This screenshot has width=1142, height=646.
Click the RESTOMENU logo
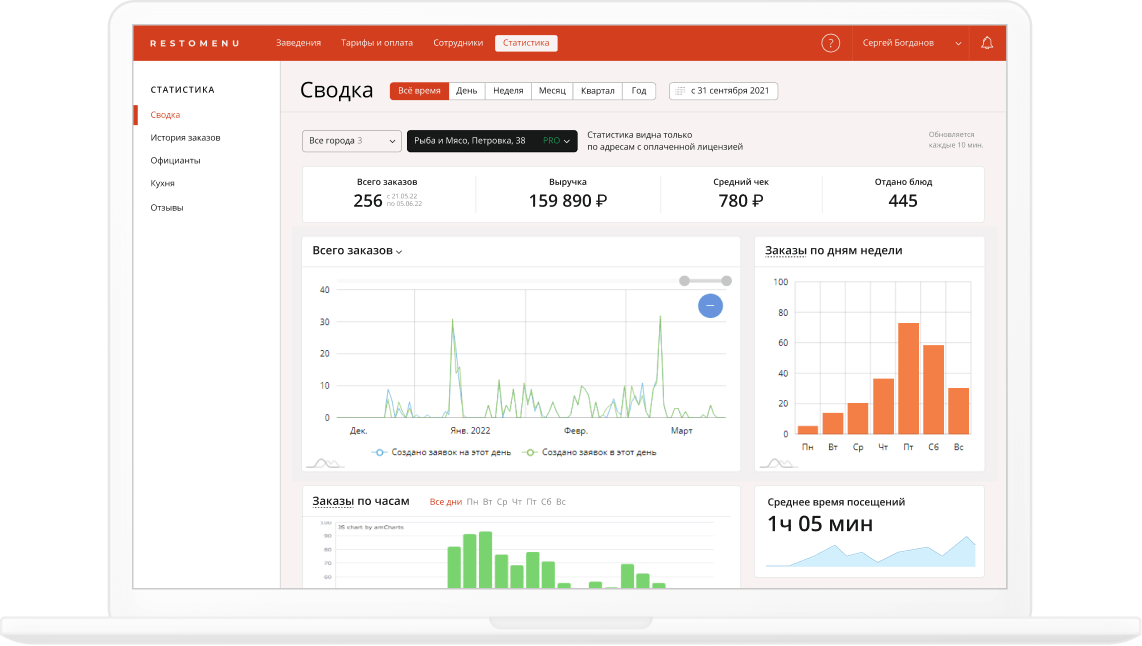[x=194, y=43]
